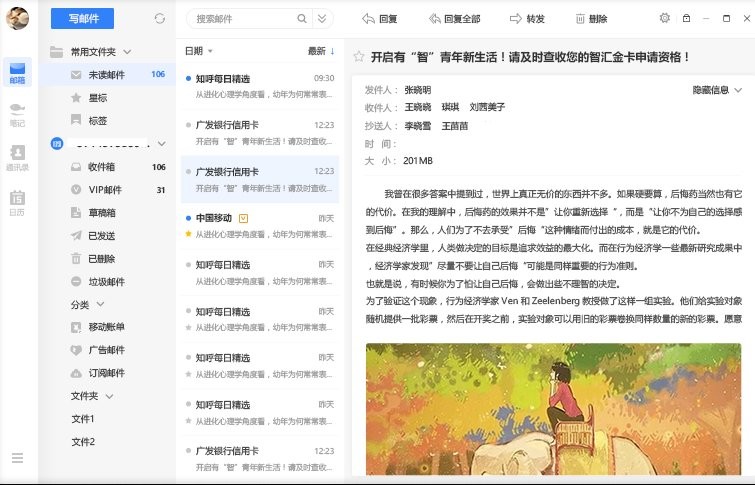755x485 pixels.
Task: Click cc recipient 李晓雪
Action: 417,126
